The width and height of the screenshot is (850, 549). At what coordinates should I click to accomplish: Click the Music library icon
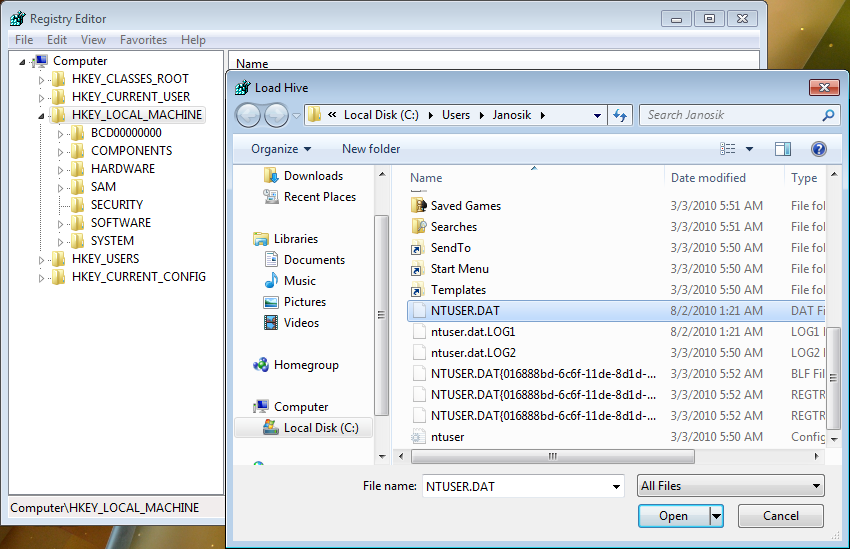[271, 281]
